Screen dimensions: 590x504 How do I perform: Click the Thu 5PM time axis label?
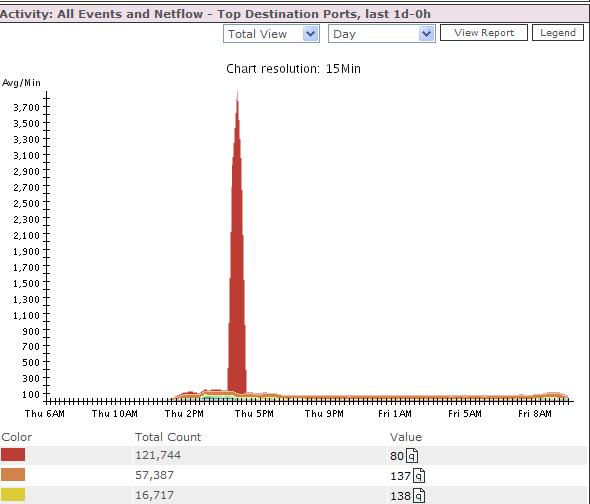pyautogui.click(x=254, y=414)
